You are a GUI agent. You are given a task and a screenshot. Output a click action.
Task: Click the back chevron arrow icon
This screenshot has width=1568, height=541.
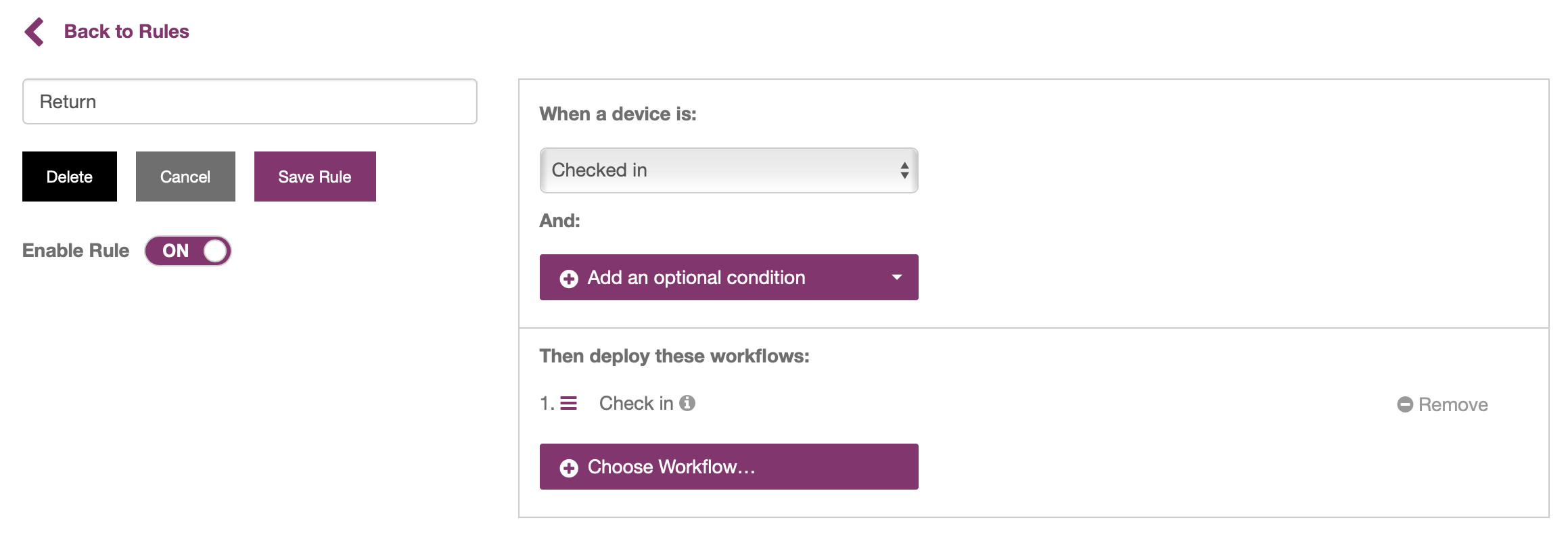(x=34, y=32)
